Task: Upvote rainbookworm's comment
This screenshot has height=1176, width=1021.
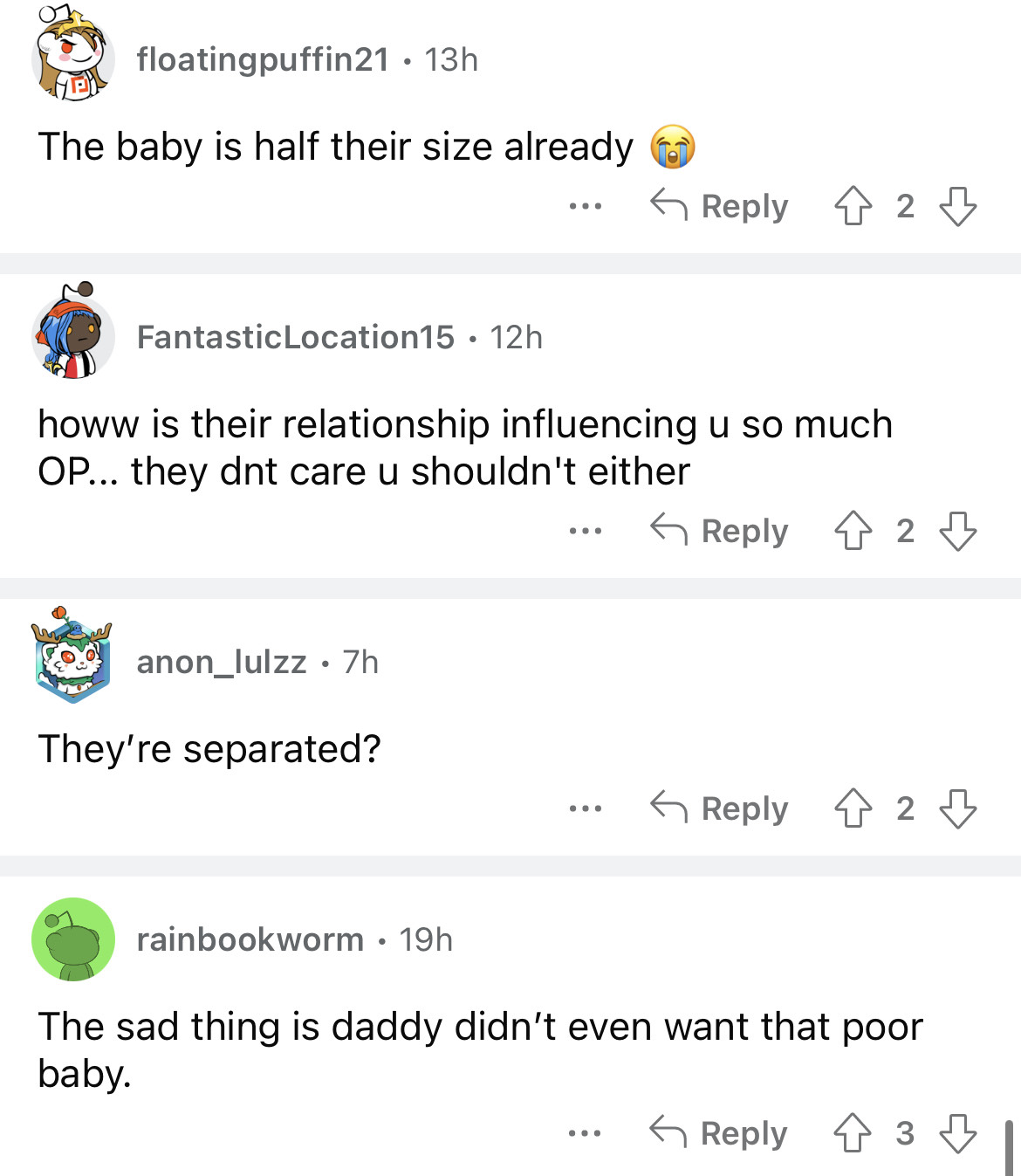Action: [852, 1133]
